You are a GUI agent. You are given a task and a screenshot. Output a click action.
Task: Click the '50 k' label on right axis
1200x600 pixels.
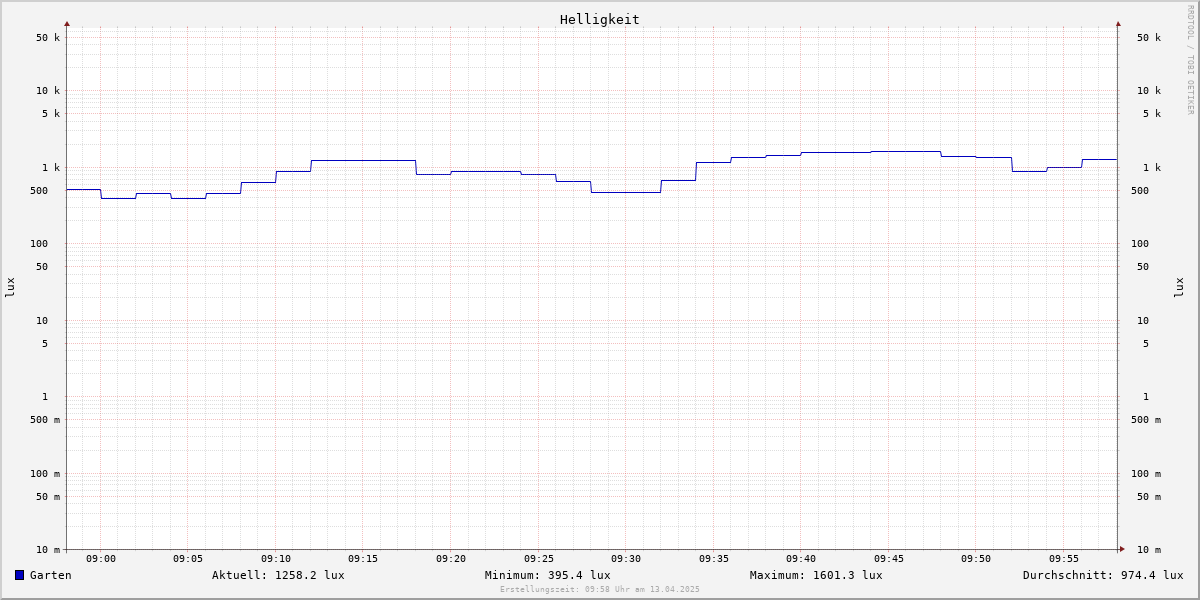1149,38
